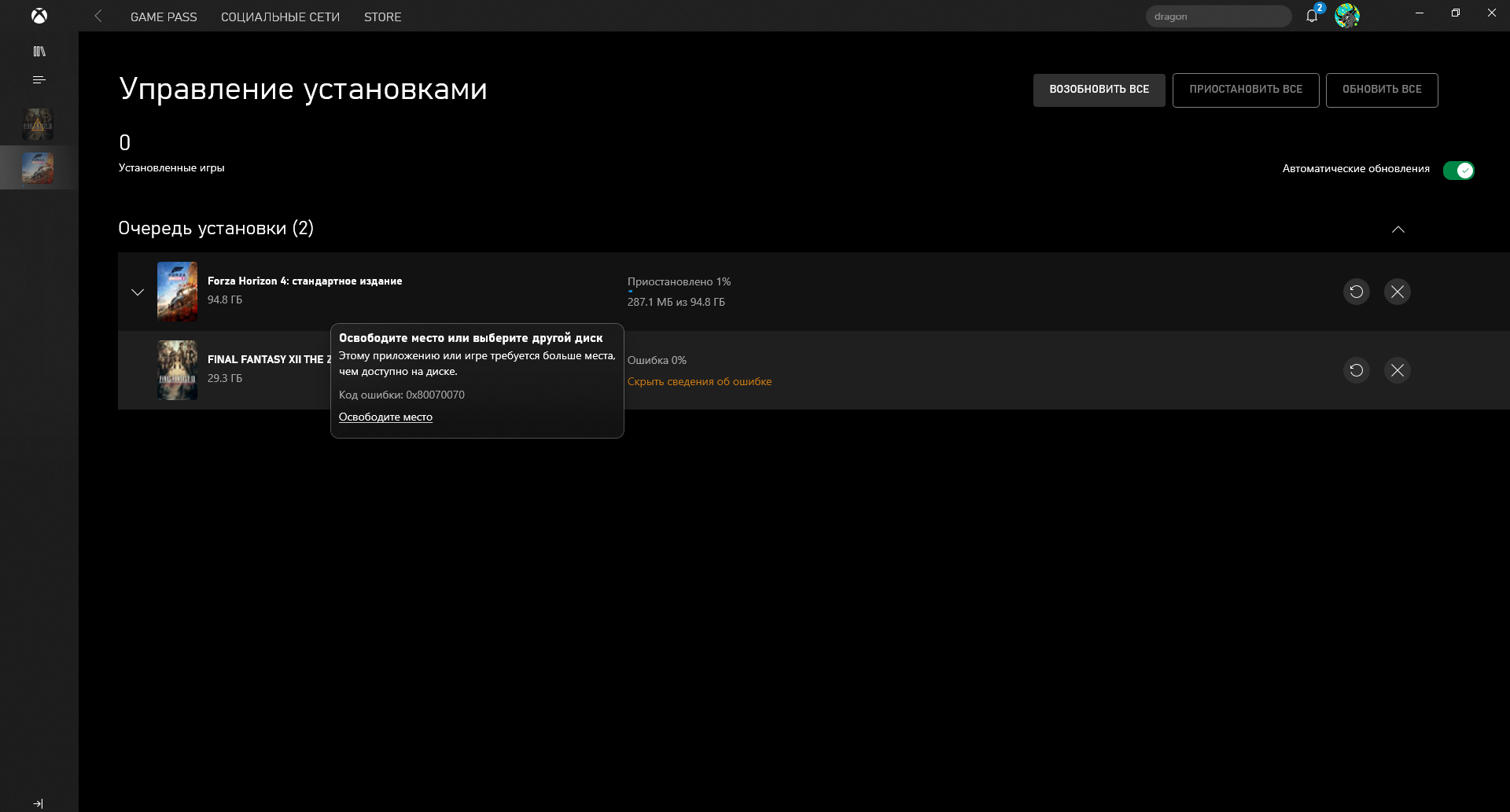Click ВОЗОБНОВИТЬ ВСЕ button
Viewport: 1510px width, 812px height.
coord(1099,90)
